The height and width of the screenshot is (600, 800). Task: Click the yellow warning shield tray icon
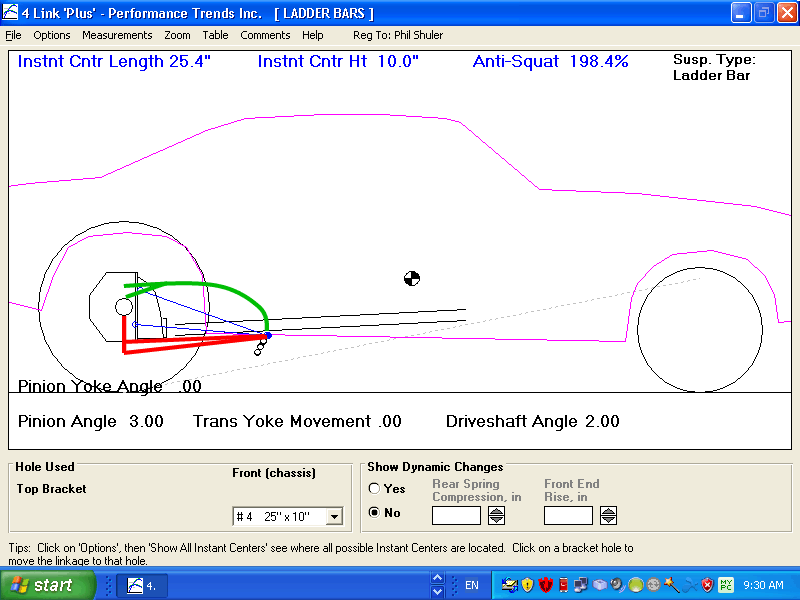click(x=528, y=585)
